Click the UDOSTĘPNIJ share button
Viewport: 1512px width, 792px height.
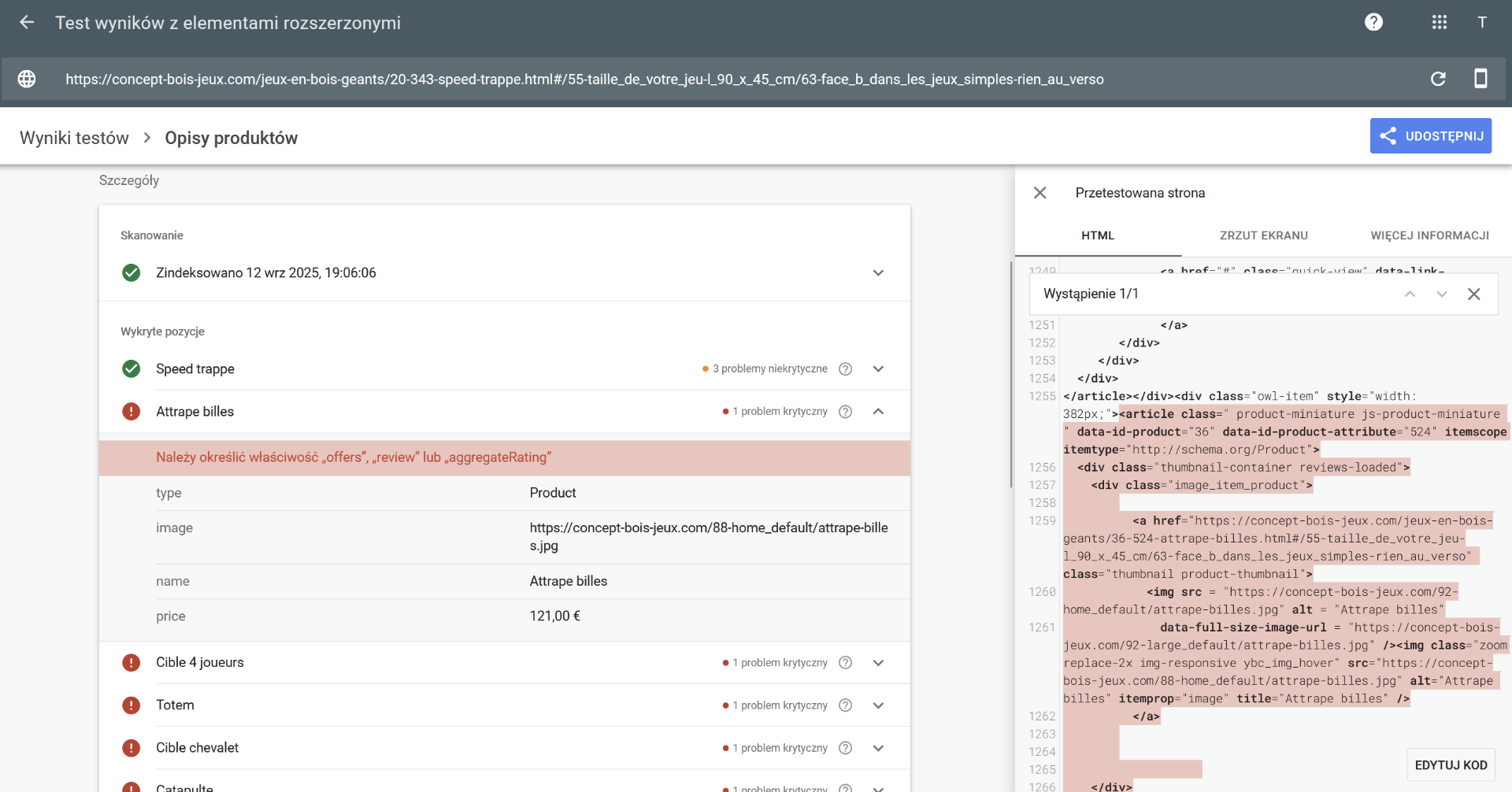coord(1430,135)
